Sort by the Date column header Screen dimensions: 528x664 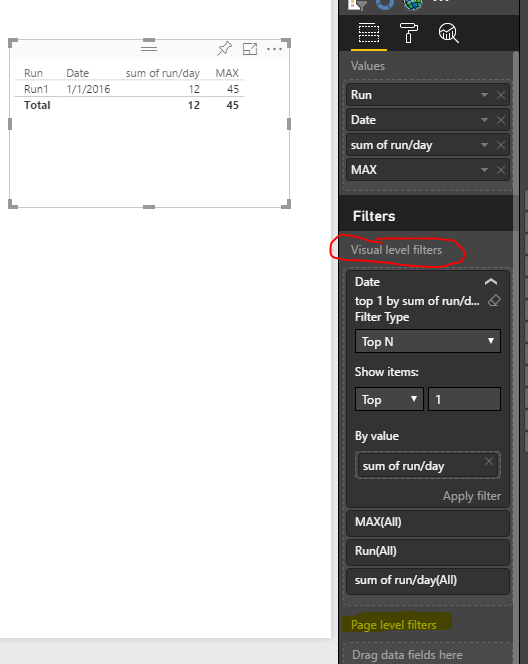[77, 73]
